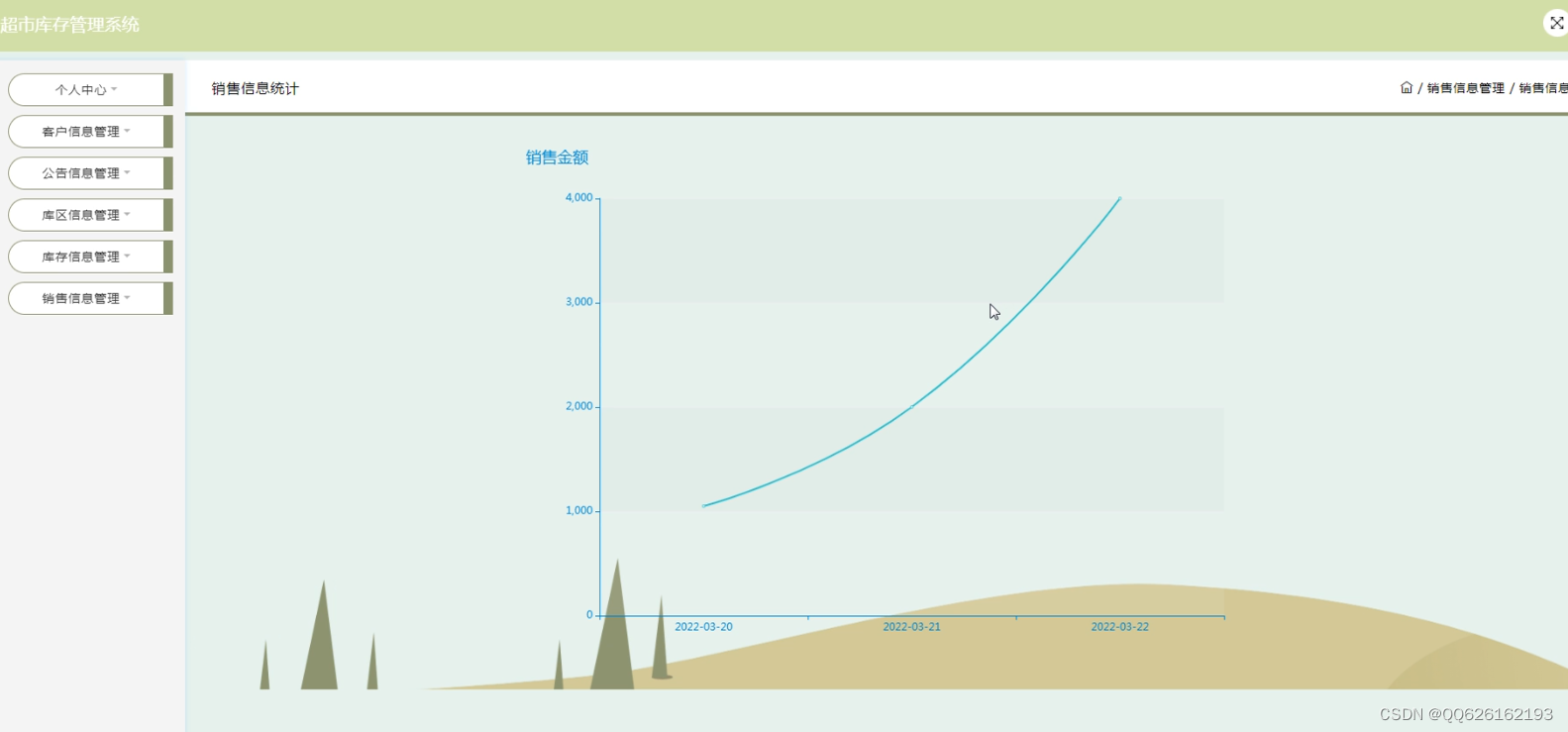Click the chart data point for 2022-03-22
Screen dimensions: 1568x732
[x=1120, y=198]
